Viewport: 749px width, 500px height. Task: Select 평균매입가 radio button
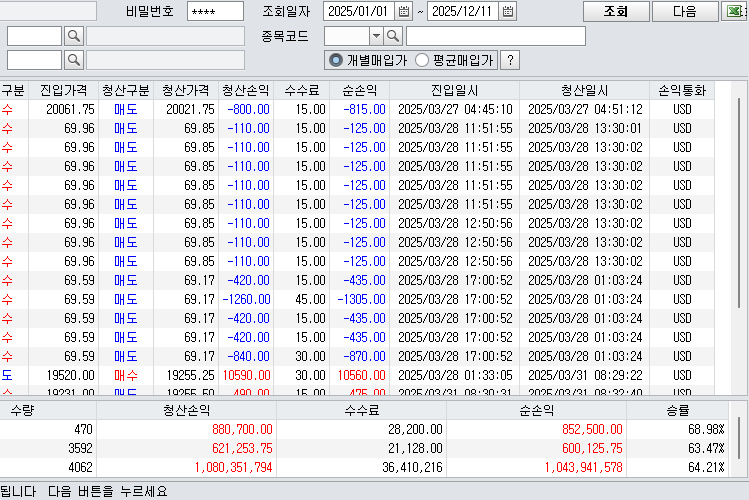(422, 60)
